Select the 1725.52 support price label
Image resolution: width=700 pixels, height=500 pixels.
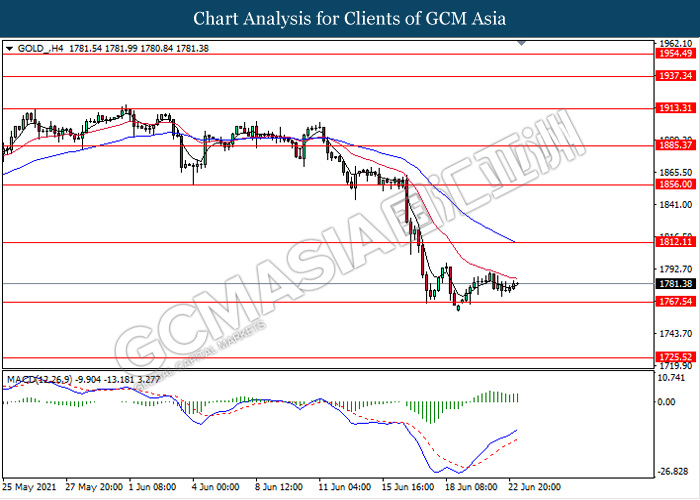tap(675, 357)
